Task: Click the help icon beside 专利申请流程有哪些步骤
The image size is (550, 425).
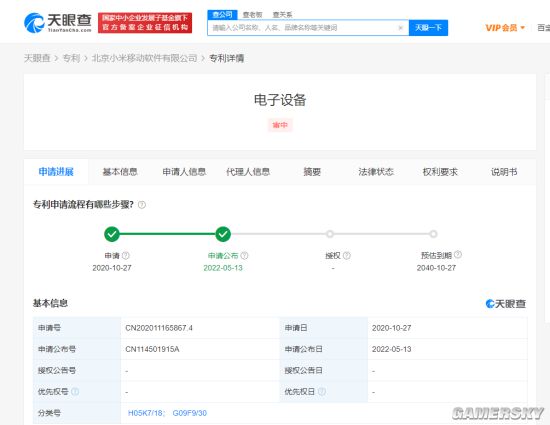Action: tap(142, 205)
